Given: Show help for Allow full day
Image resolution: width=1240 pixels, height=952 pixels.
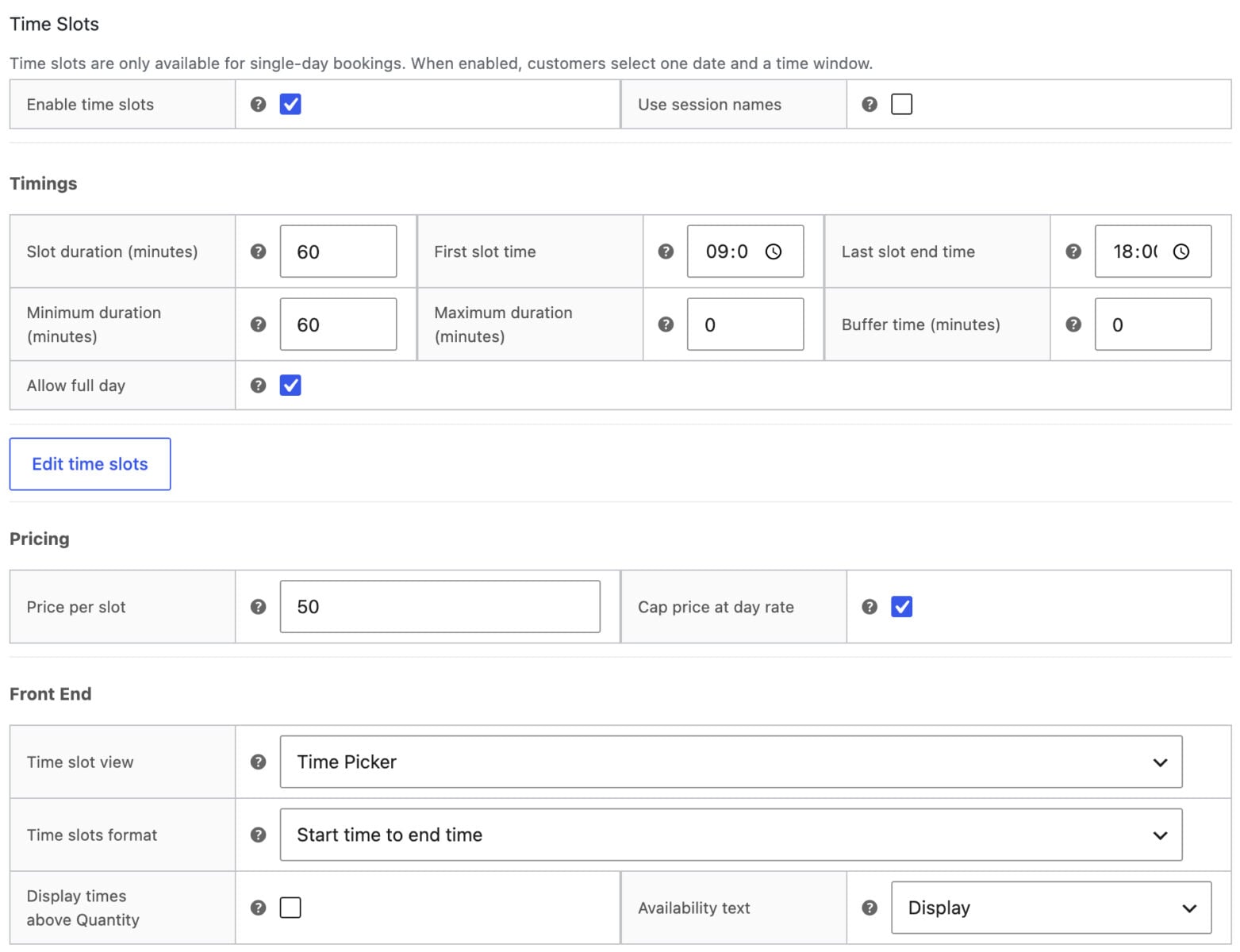Looking at the screenshot, I should pyautogui.click(x=258, y=386).
